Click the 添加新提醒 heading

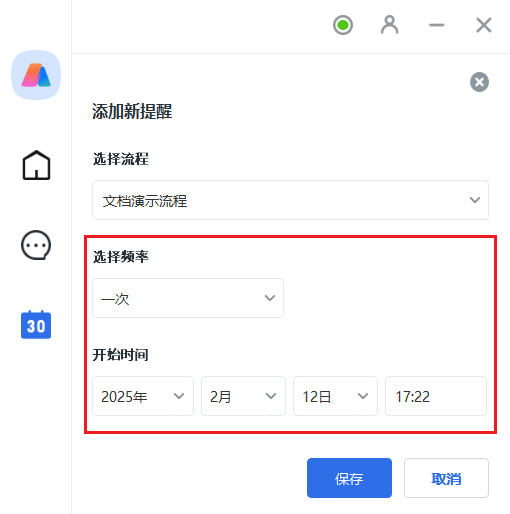[132, 111]
